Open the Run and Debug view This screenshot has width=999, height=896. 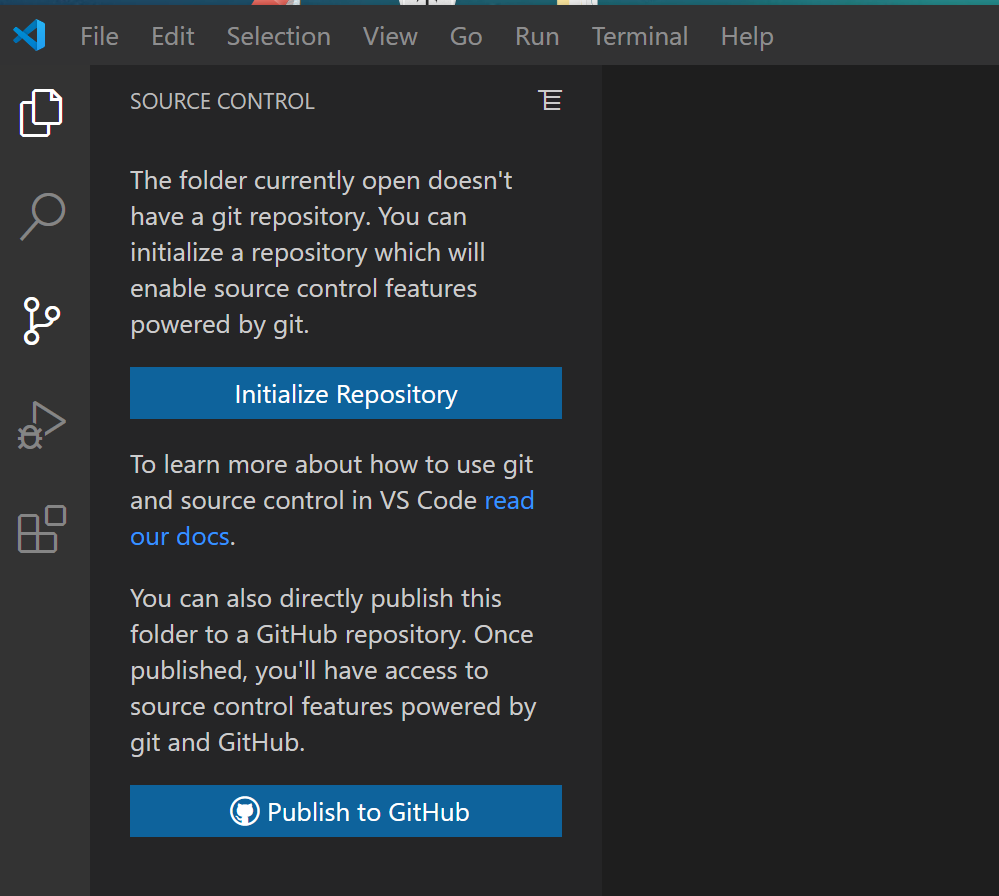(x=41, y=425)
